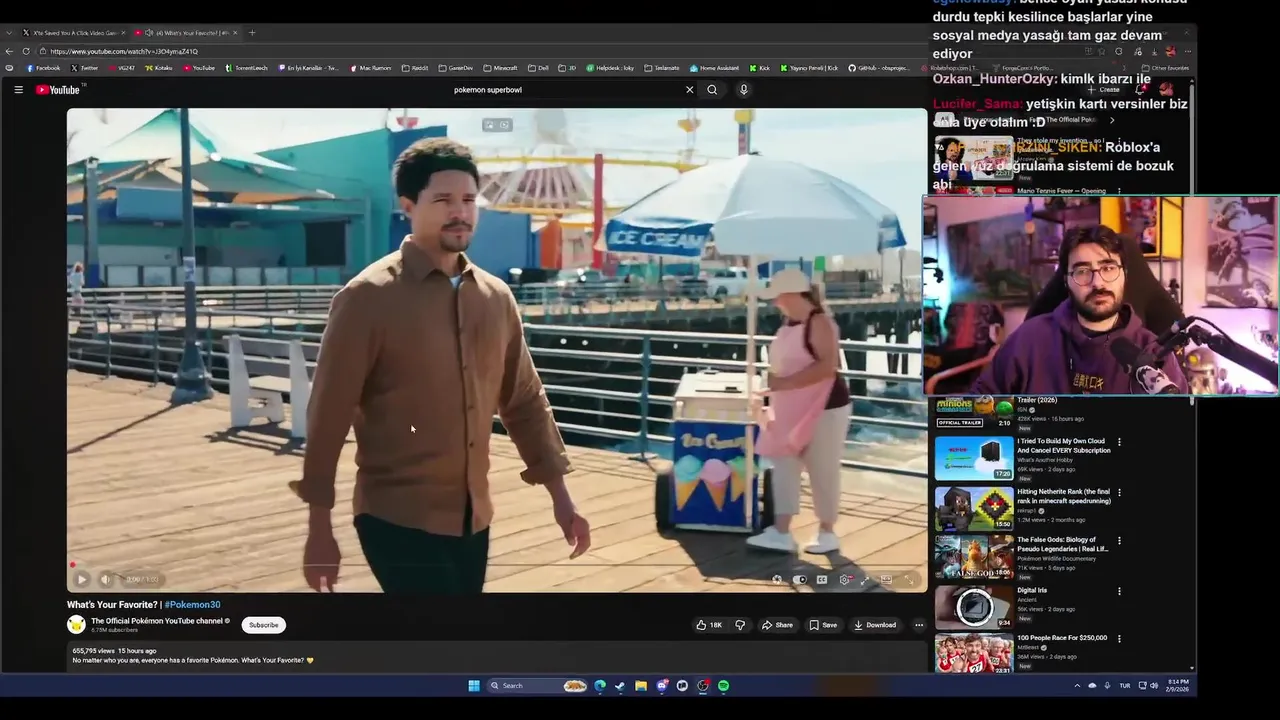Screen dimensions: 1280x720
Task: Expand the video description box
Action: [x=497, y=656]
